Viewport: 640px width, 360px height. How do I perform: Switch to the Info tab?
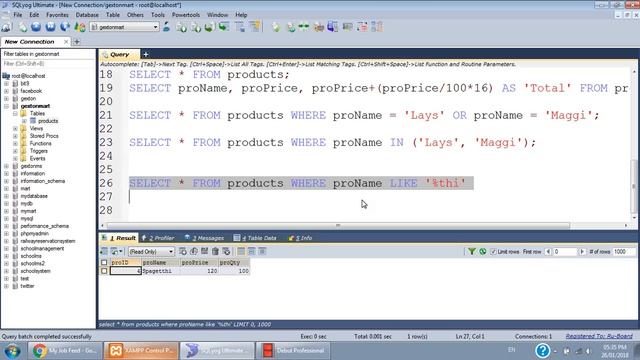300,238
